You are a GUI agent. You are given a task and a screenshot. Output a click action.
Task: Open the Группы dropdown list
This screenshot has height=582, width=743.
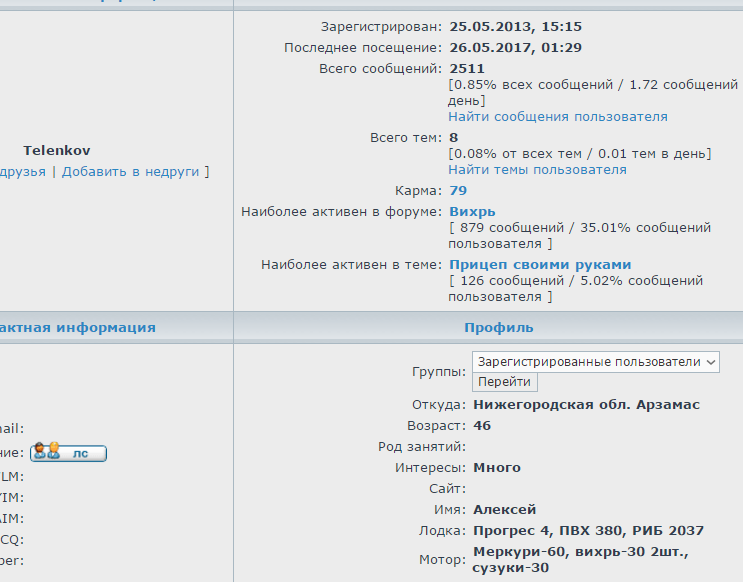[x=595, y=361]
